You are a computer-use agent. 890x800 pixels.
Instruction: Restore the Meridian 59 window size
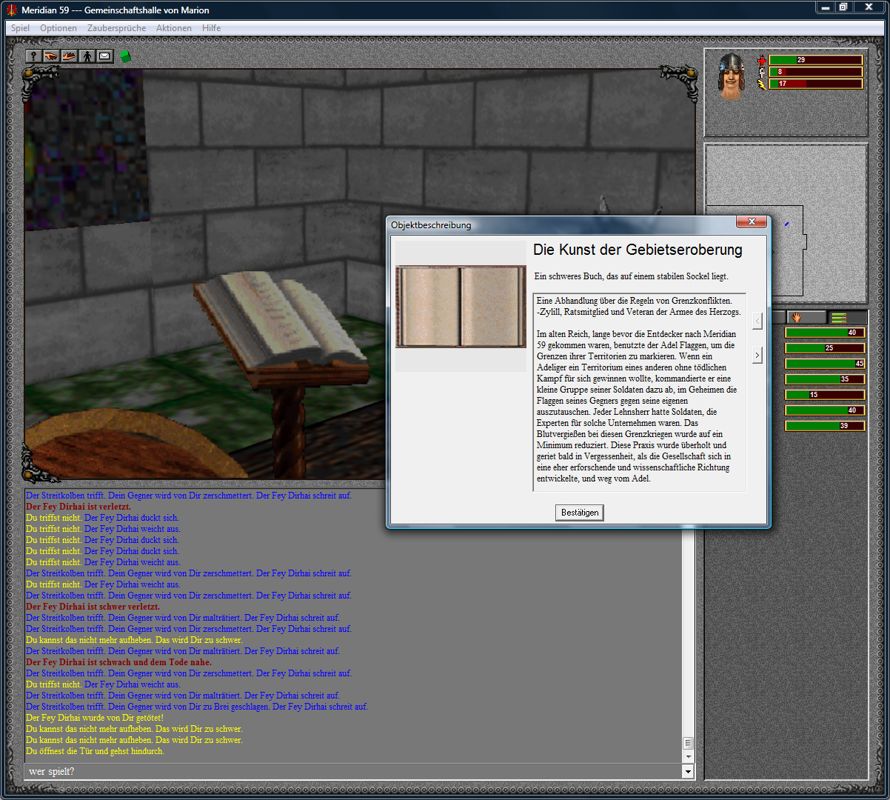[x=843, y=7]
